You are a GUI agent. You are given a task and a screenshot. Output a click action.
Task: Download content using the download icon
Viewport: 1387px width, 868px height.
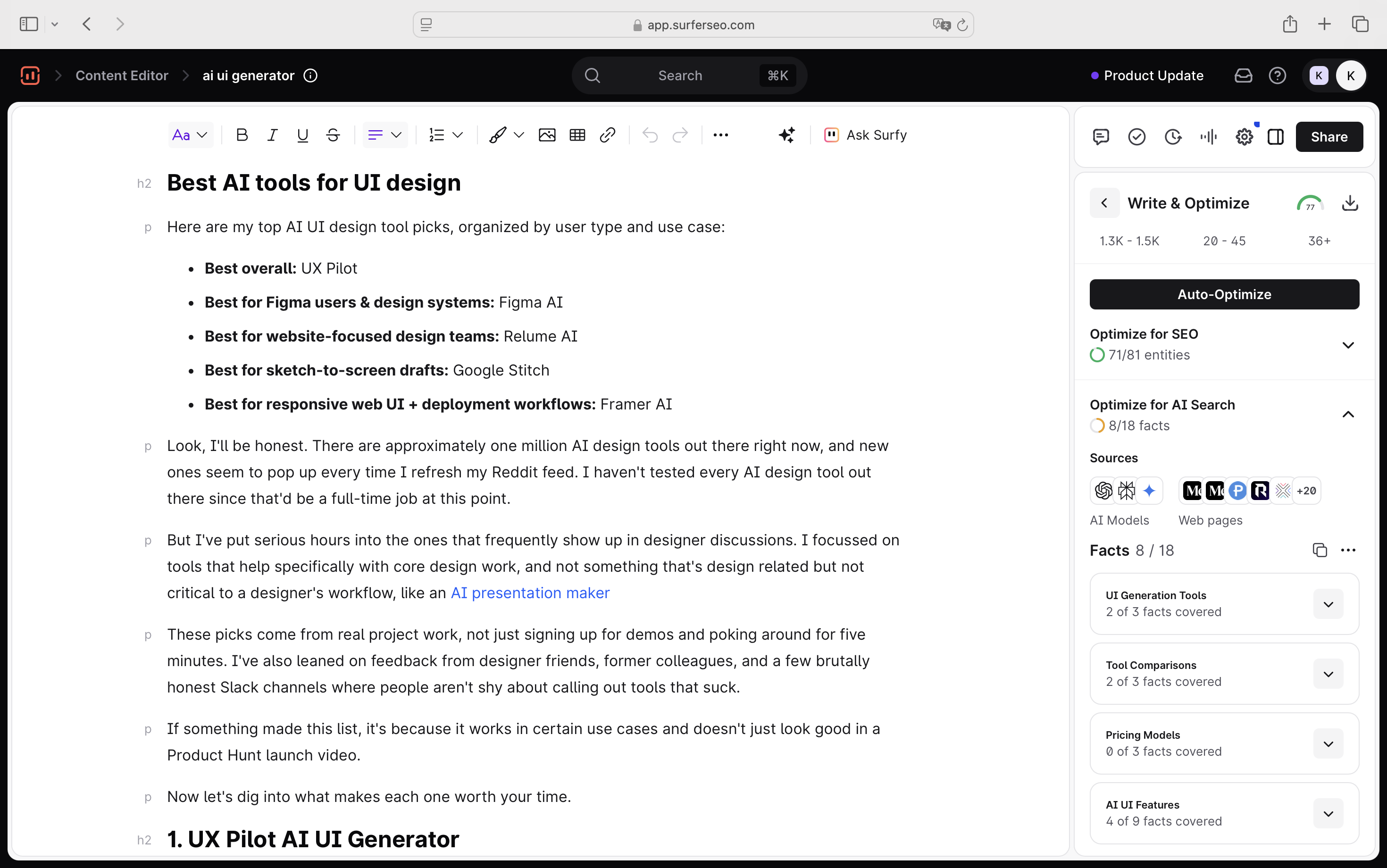pos(1350,203)
